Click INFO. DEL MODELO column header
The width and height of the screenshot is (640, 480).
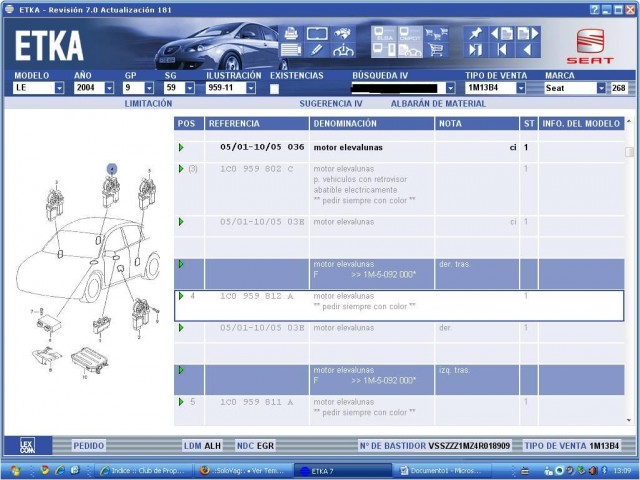pyautogui.click(x=581, y=124)
